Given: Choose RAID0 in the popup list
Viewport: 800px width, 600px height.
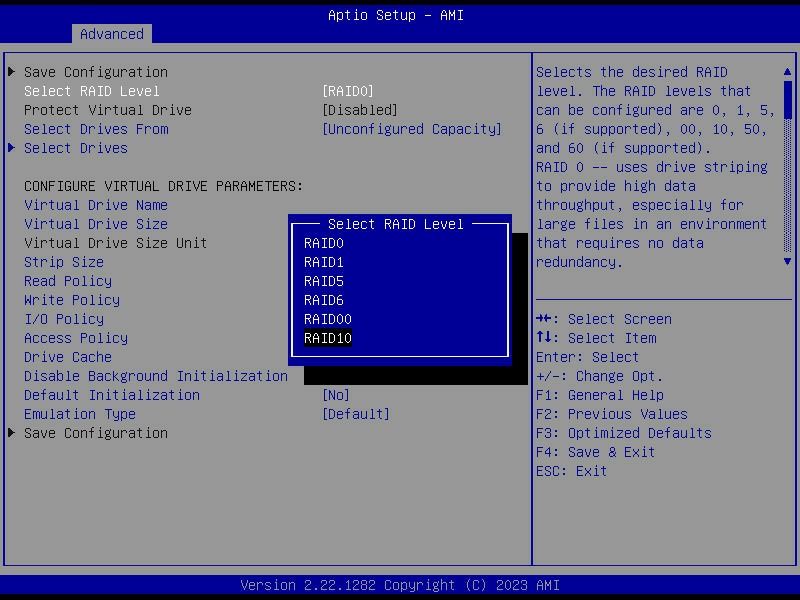Looking at the screenshot, I should point(324,243).
